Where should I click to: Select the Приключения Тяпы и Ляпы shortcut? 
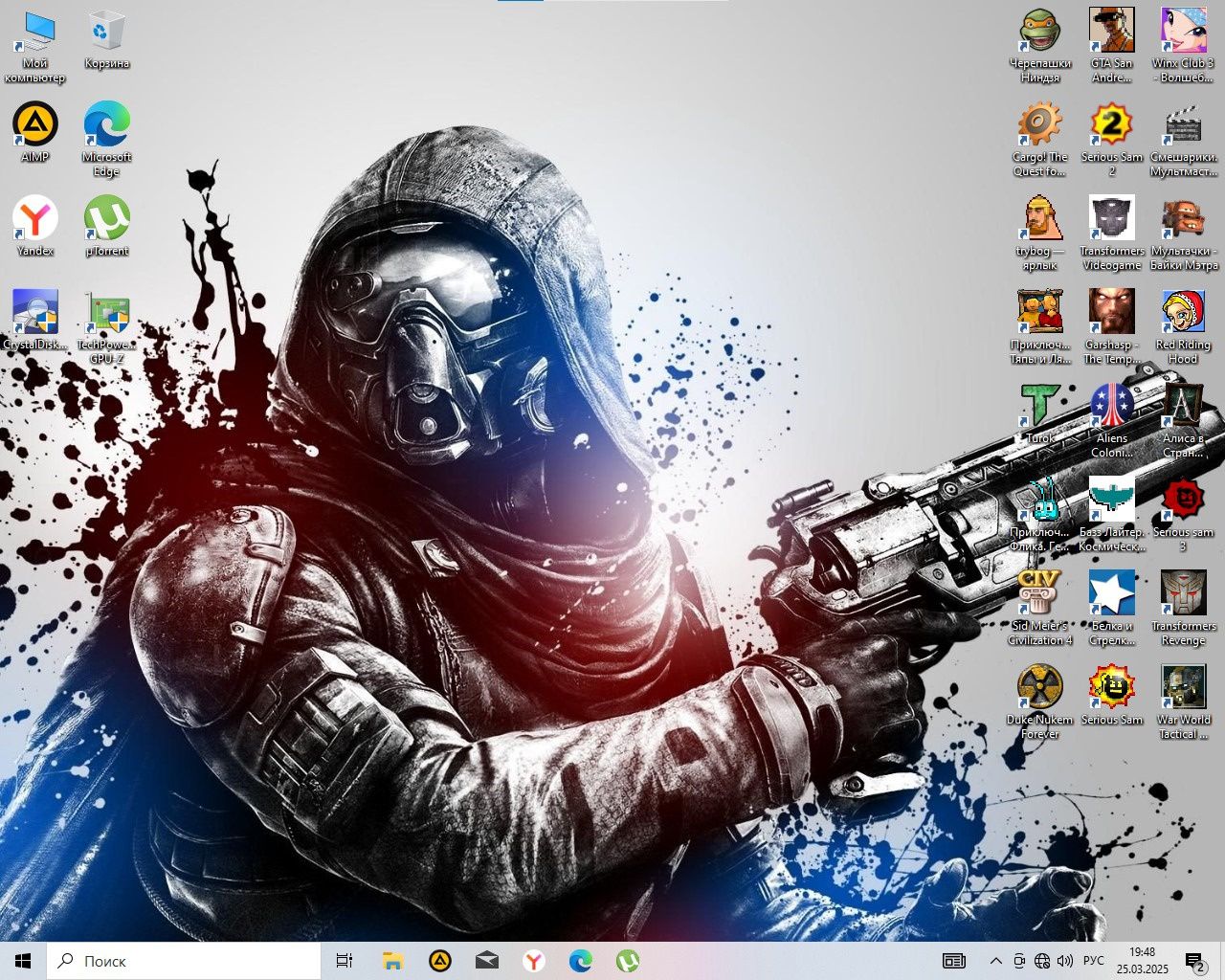(1040, 328)
